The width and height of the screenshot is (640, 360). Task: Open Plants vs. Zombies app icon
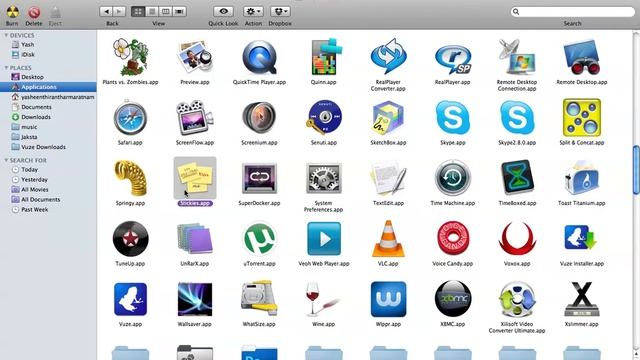[130, 57]
